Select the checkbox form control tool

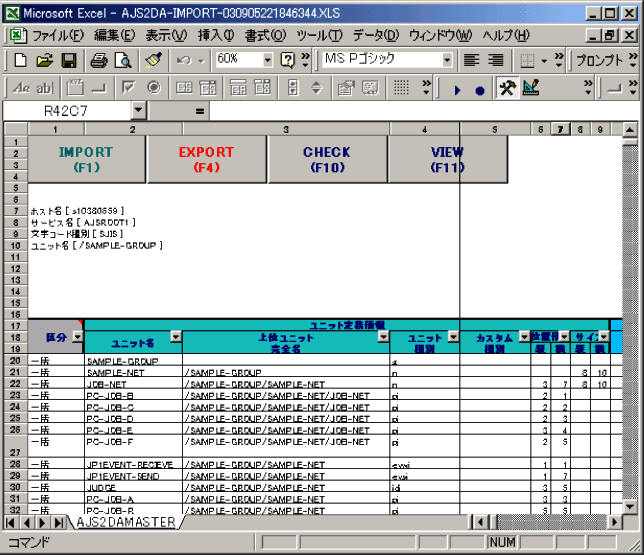(x=130, y=88)
